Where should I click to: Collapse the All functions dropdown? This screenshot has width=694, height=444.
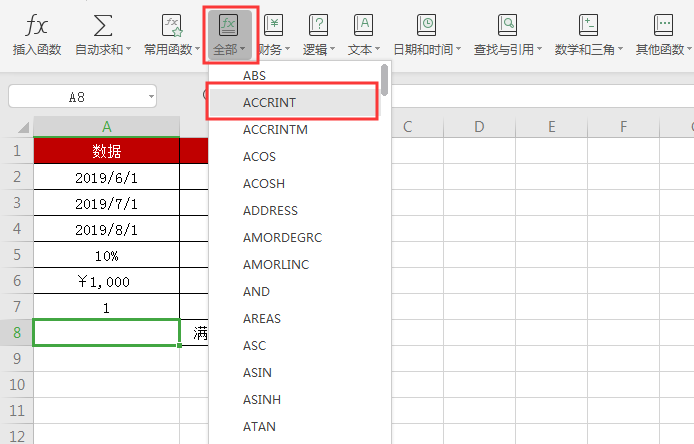tap(231, 33)
